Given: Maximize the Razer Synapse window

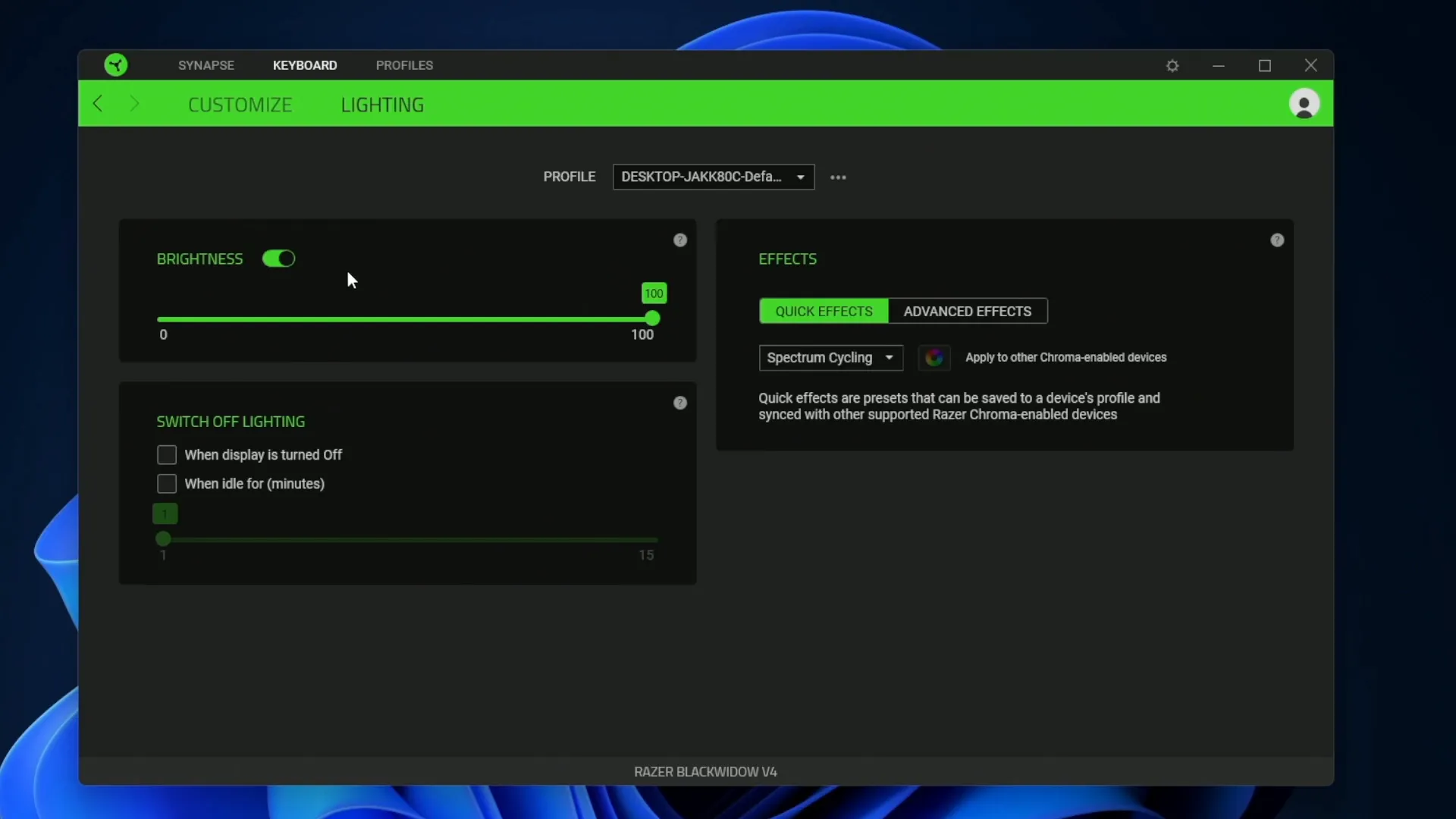Looking at the screenshot, I should point(1265,66).
